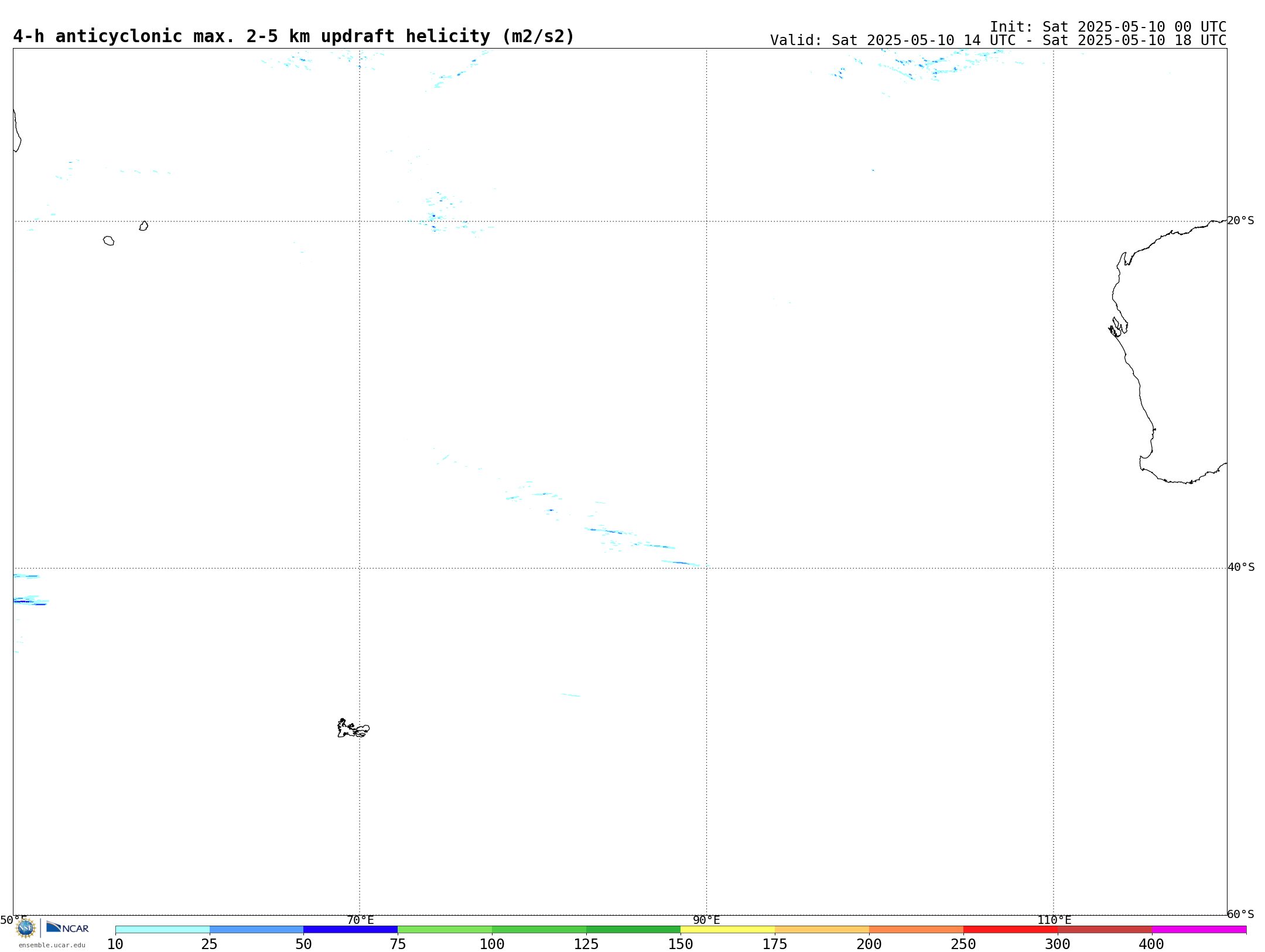
Task: Select the yellow 150-175 color swatch
Action: (x=728, y=930)
